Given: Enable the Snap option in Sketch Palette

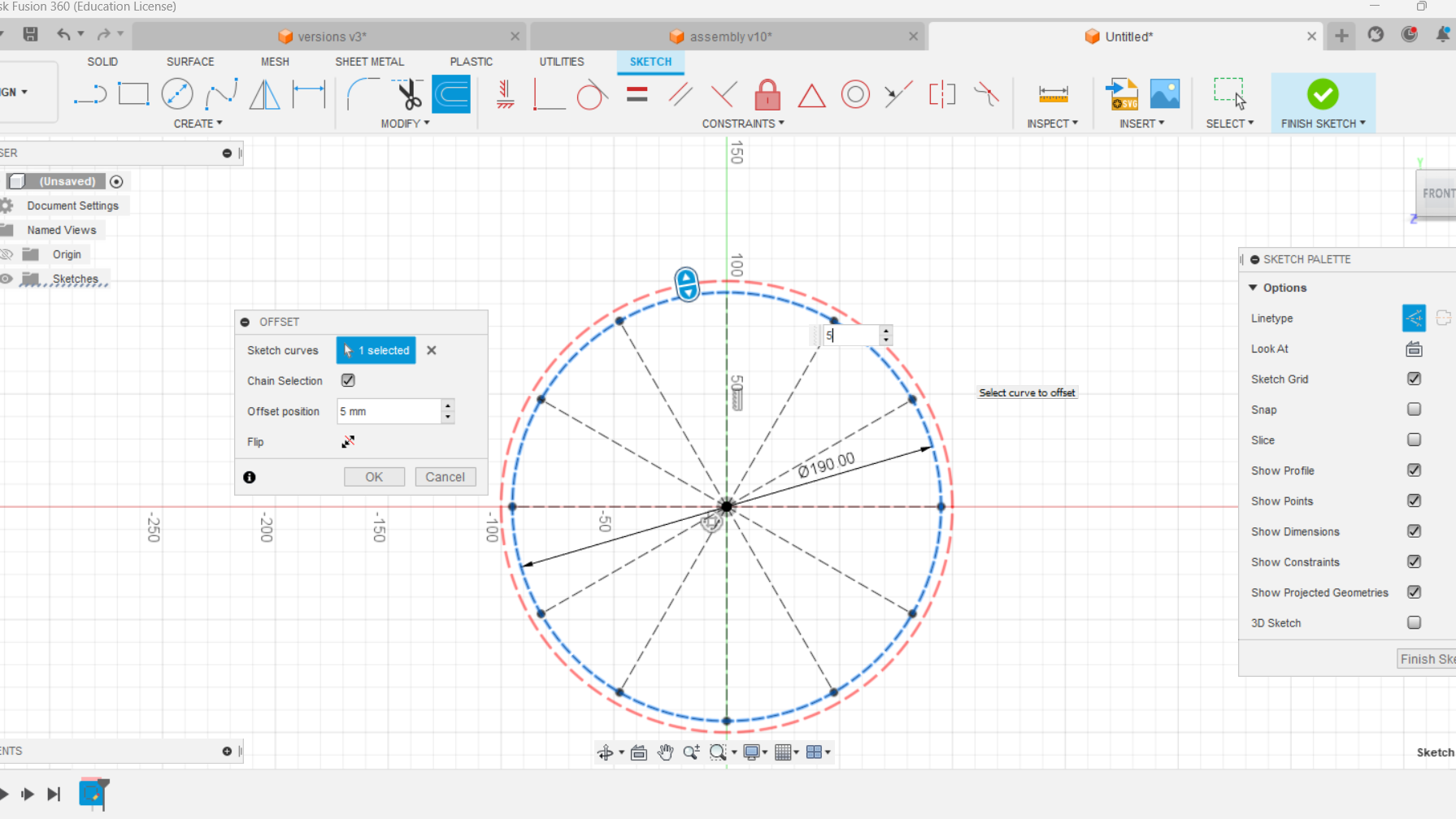Looking at the screenshot, I should [1414, 409].
